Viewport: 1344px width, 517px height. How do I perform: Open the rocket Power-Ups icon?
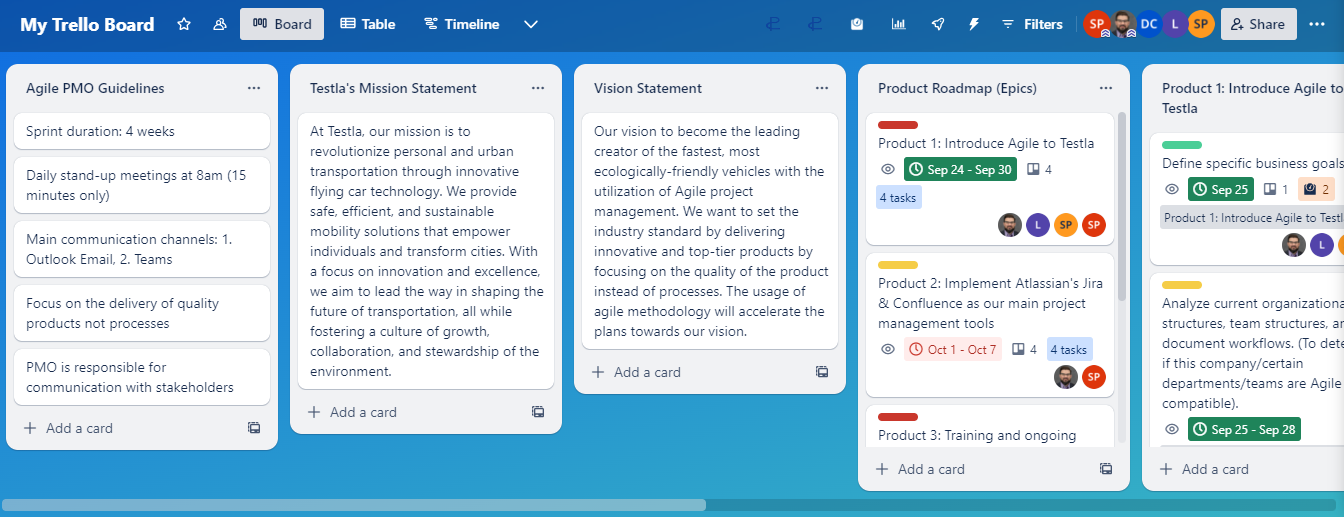click(938, 24)
